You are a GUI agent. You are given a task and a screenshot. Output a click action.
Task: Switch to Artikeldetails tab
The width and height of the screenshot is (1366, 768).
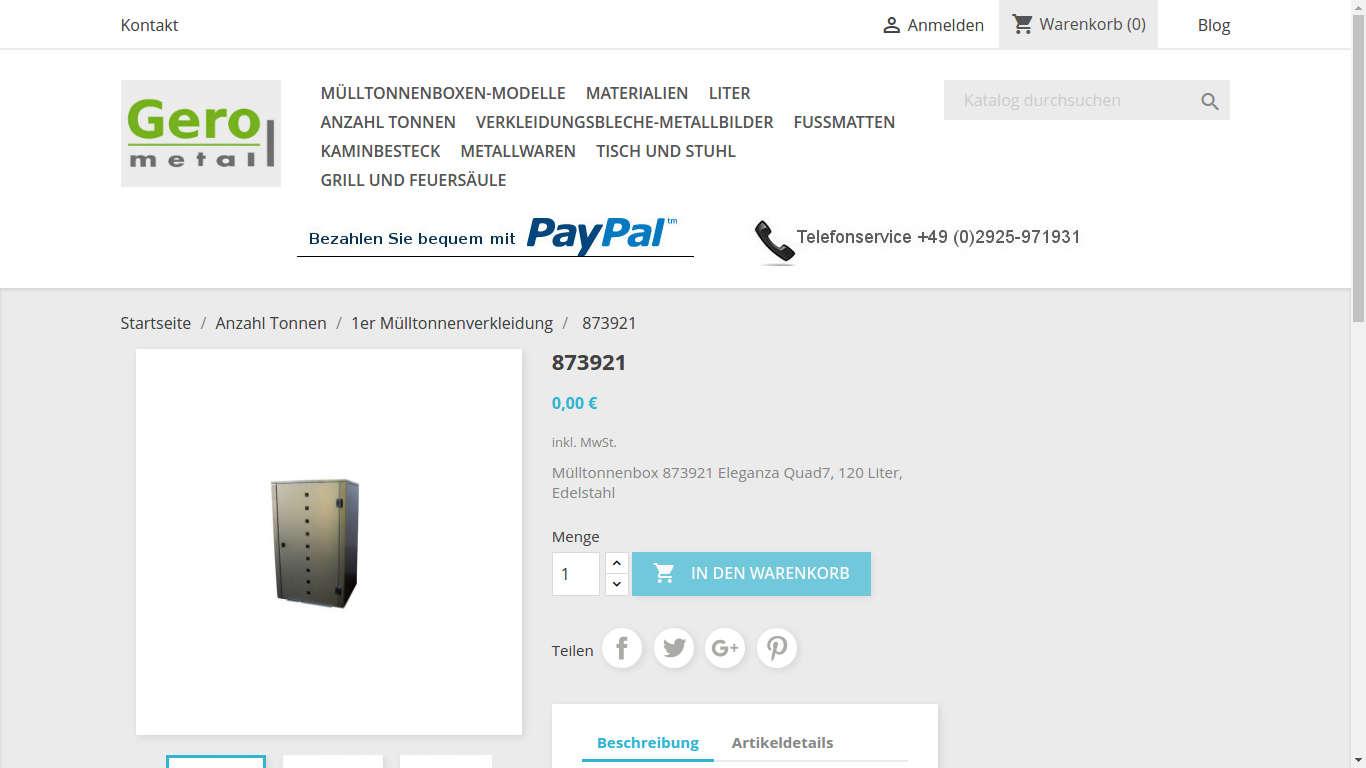(782, 743)
